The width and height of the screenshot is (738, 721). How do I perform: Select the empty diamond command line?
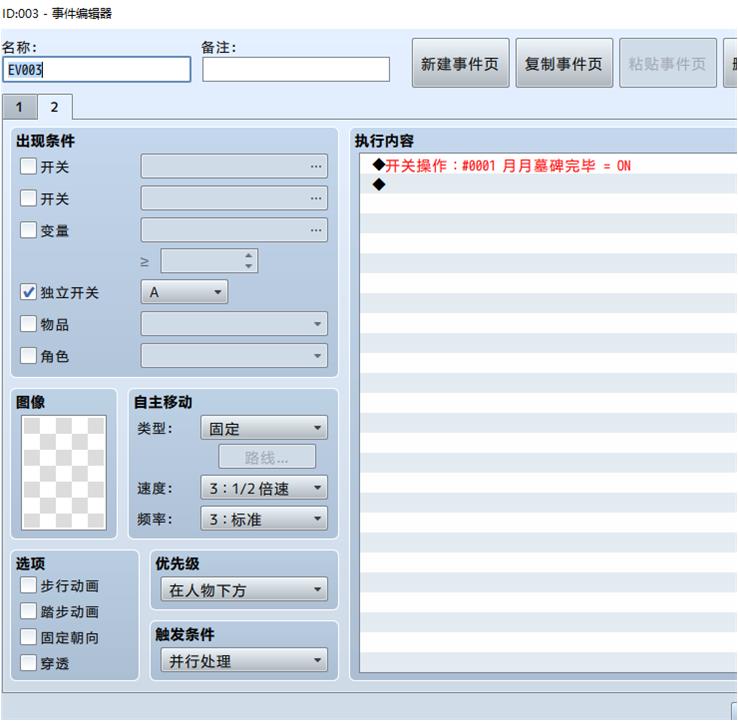click(x=548, y=184)
